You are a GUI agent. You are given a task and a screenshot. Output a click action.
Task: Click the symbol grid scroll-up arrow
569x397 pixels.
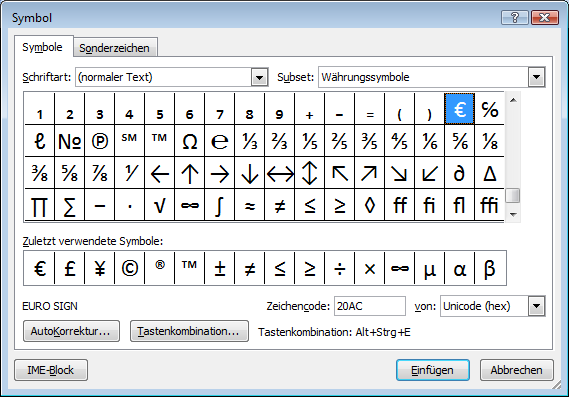513,100
